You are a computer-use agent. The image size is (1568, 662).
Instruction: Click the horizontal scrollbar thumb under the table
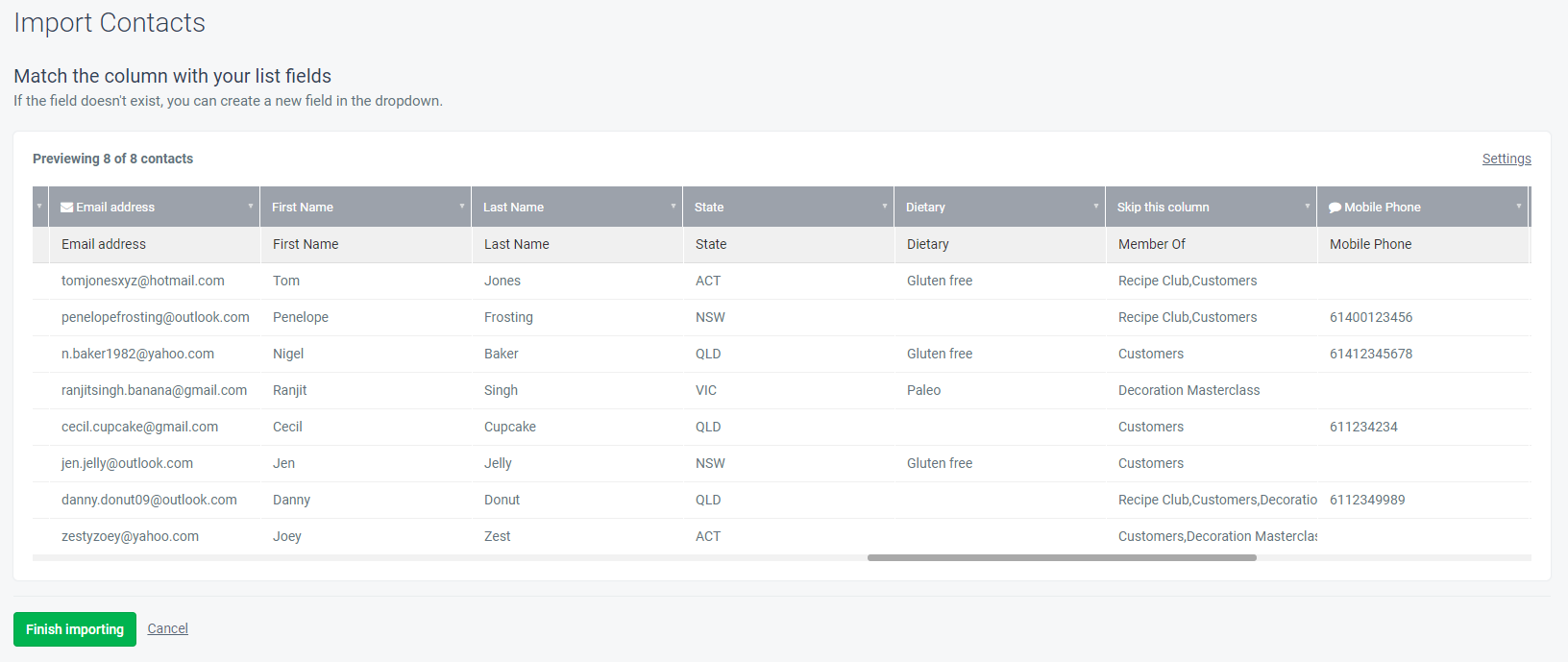tap(1062, 557)
